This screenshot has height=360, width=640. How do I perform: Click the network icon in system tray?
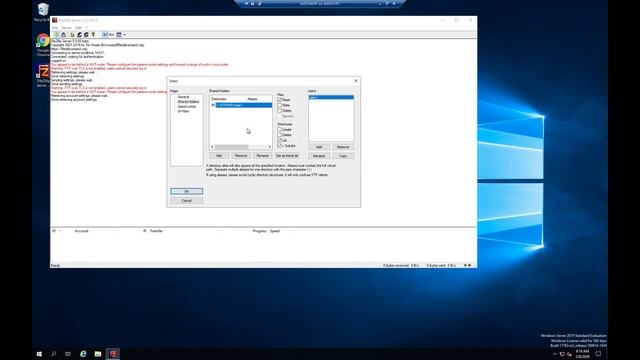coord(562,354)
